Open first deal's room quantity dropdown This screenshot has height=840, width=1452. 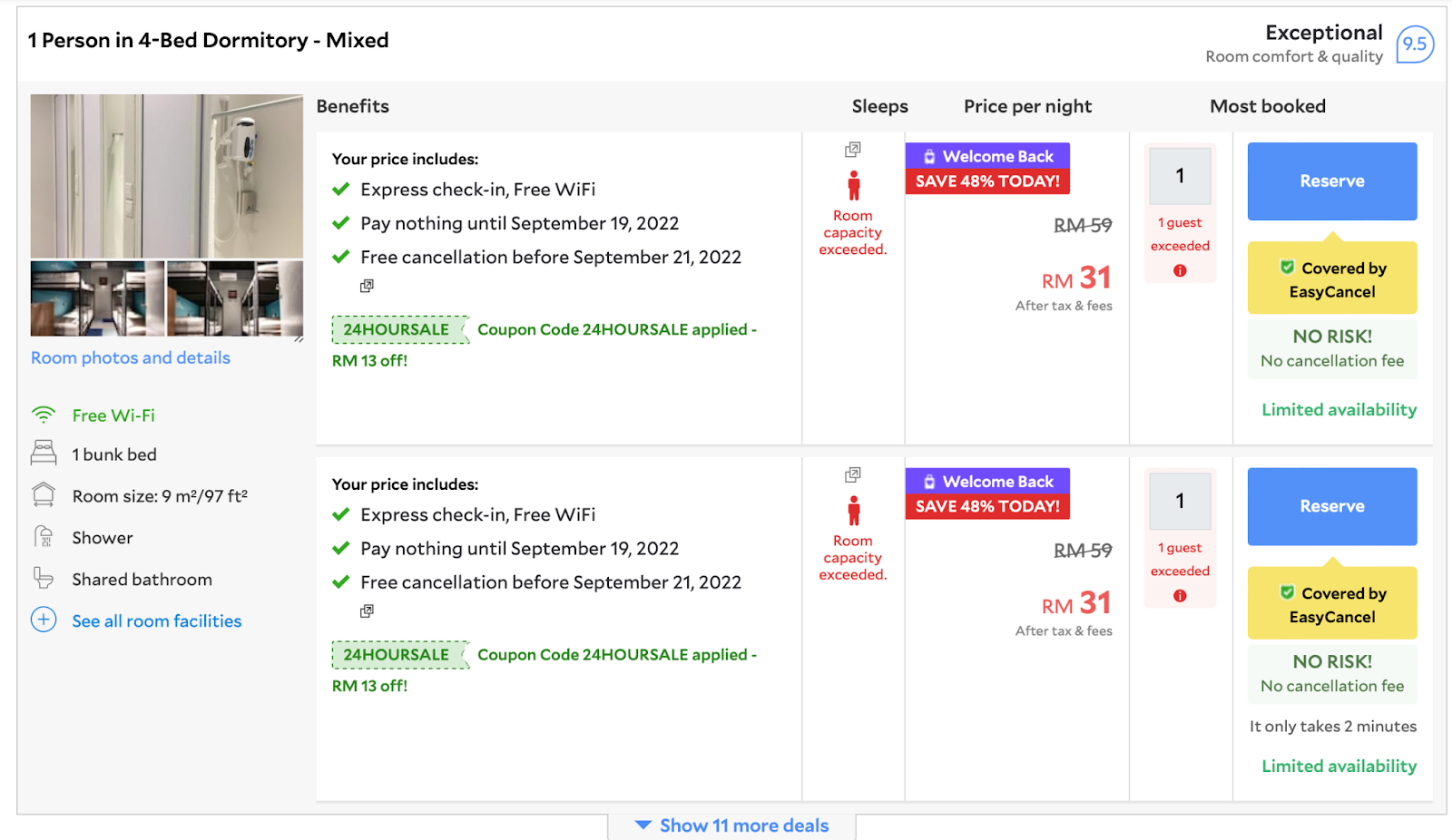click(x=1180, y=176)
